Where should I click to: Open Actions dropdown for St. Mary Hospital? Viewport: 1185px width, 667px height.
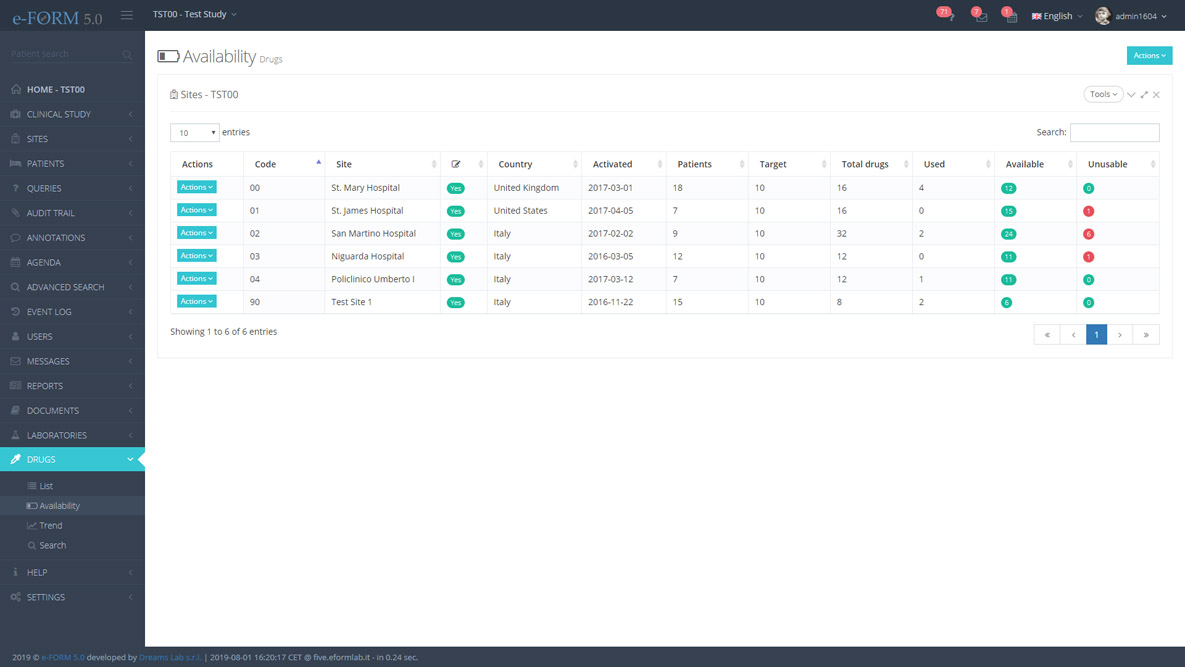pos(196,187)
